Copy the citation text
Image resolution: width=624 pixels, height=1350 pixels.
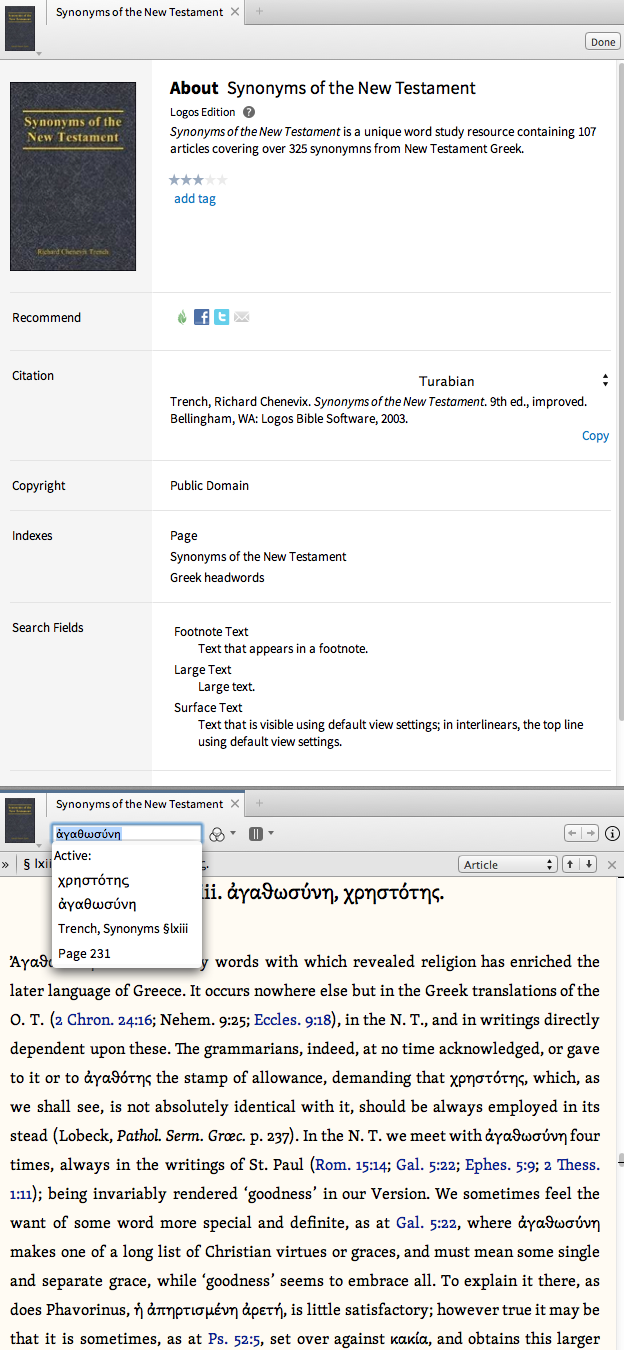click(x=595, y=436)
